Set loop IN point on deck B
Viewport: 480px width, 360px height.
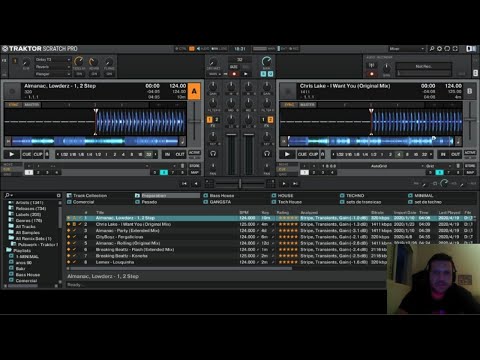click(x=443, y=154)
